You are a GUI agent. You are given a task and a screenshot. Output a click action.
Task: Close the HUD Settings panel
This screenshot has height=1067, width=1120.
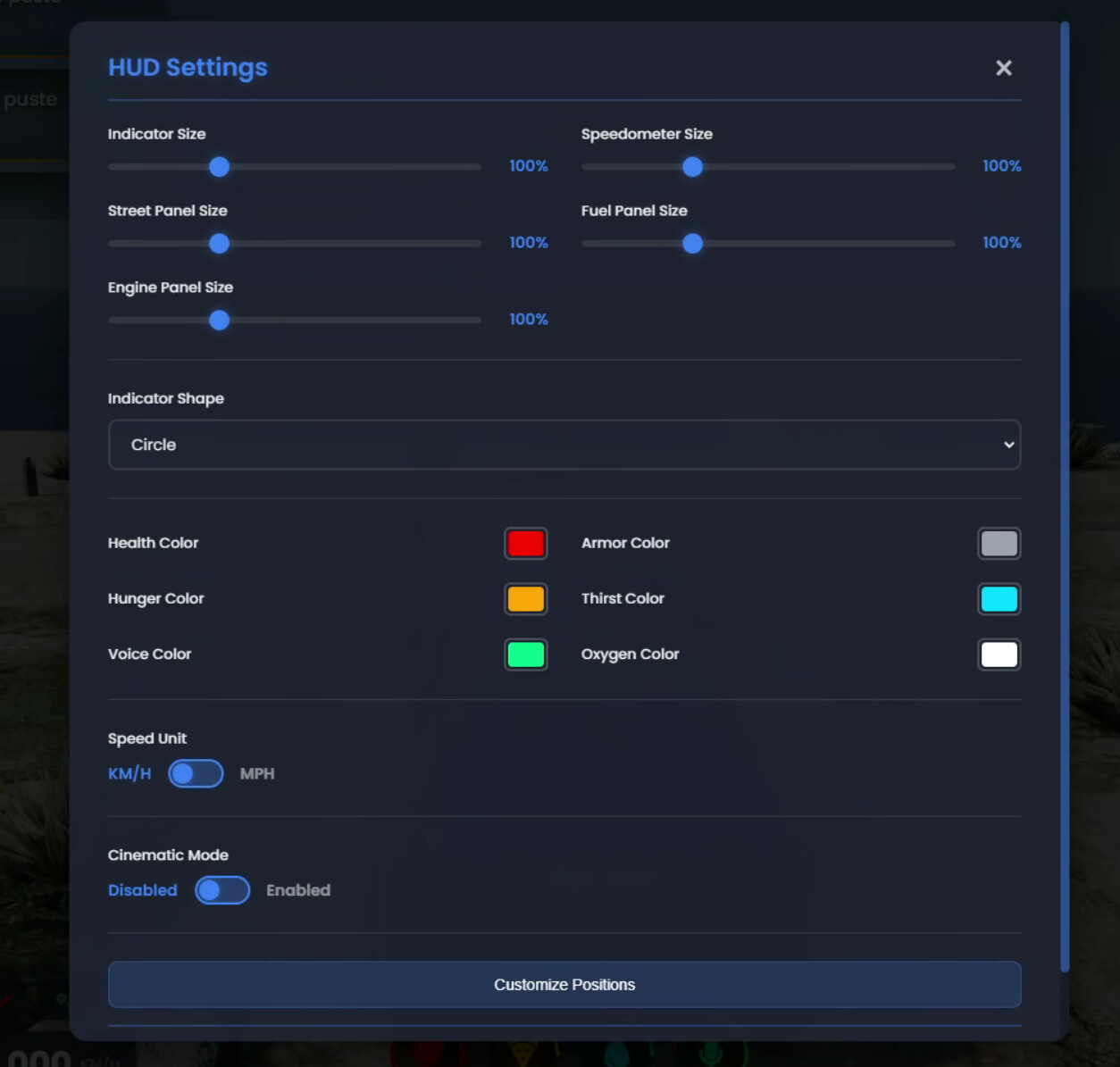tap(1003, 68)
